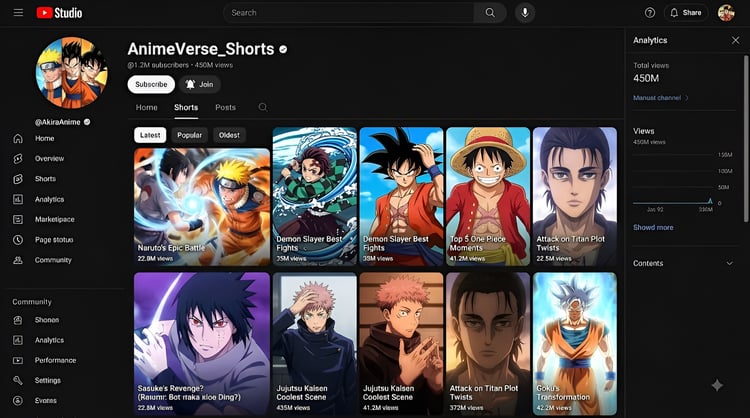Open the hamburger menu icon
Screen dimensions: 750x418
[x=18, y=12]
